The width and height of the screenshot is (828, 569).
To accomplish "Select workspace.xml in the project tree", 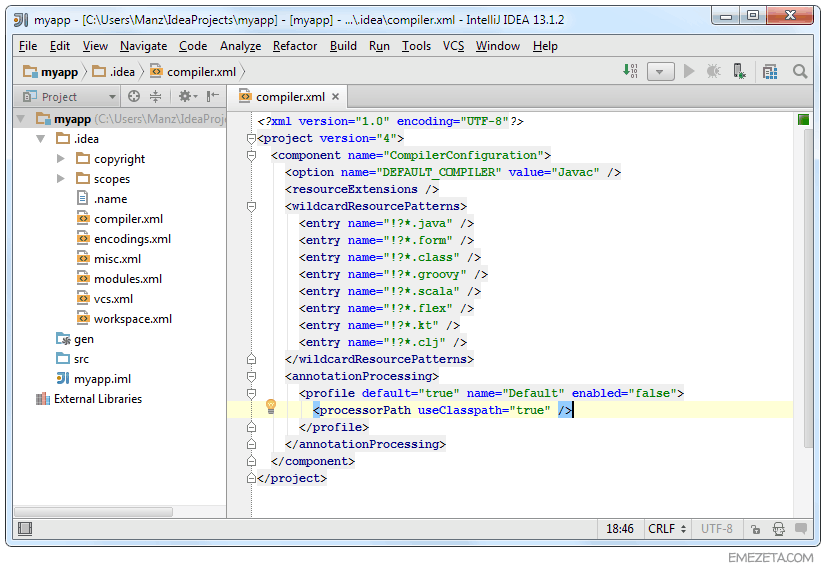I will pos(125,319).
